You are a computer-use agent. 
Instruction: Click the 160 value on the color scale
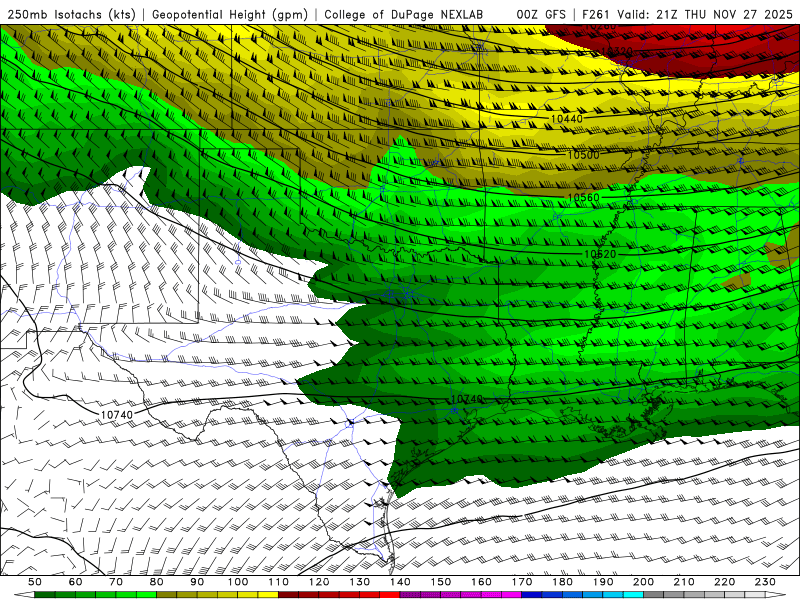[481, 582]
